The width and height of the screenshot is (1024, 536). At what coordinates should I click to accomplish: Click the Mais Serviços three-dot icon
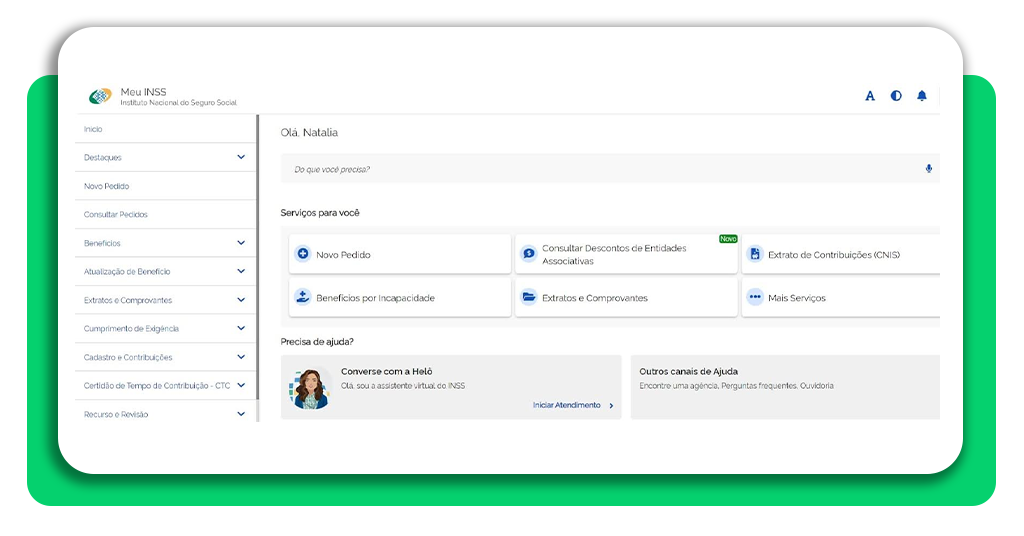pos(755,297)
